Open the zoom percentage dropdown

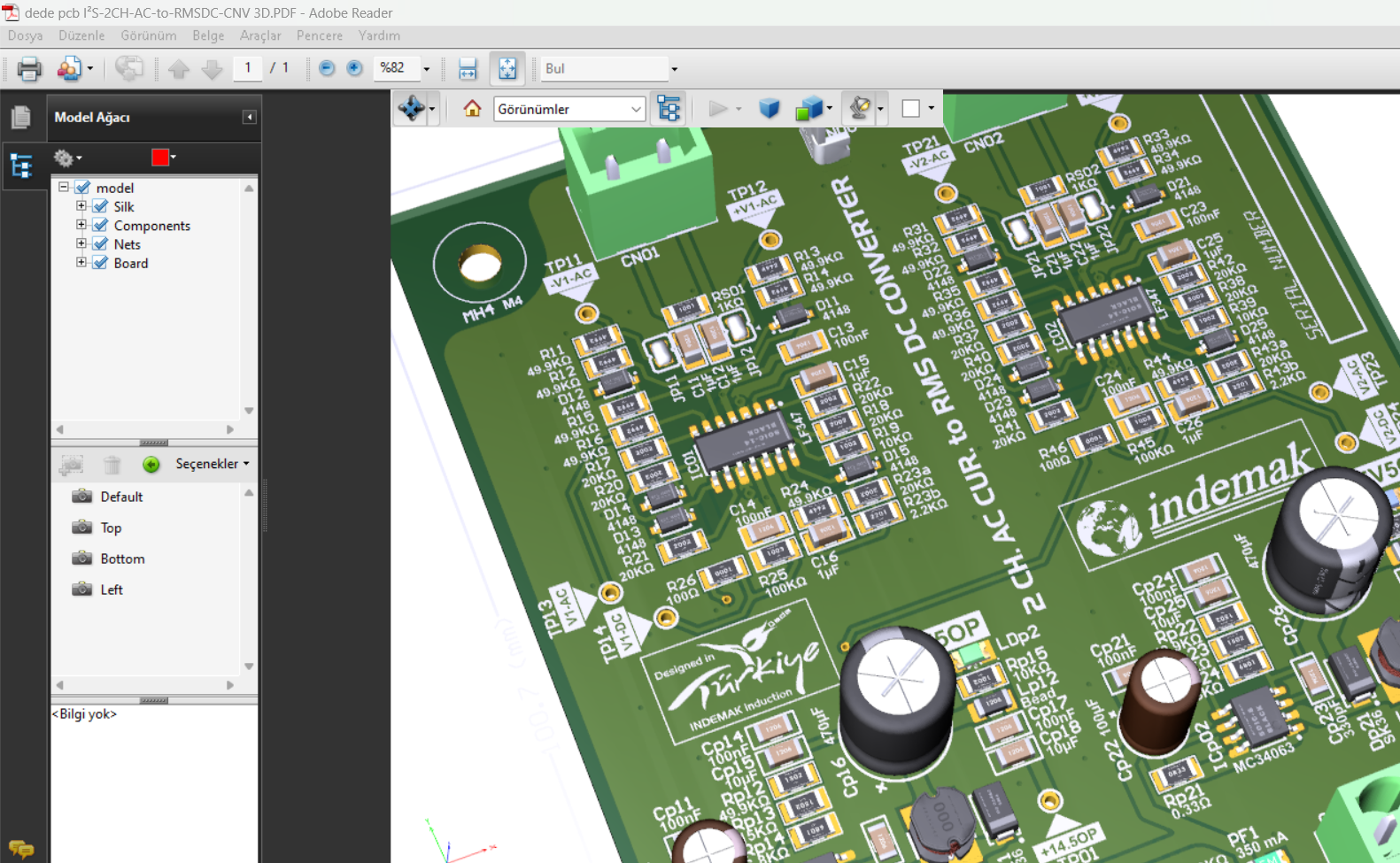point(426,69)
